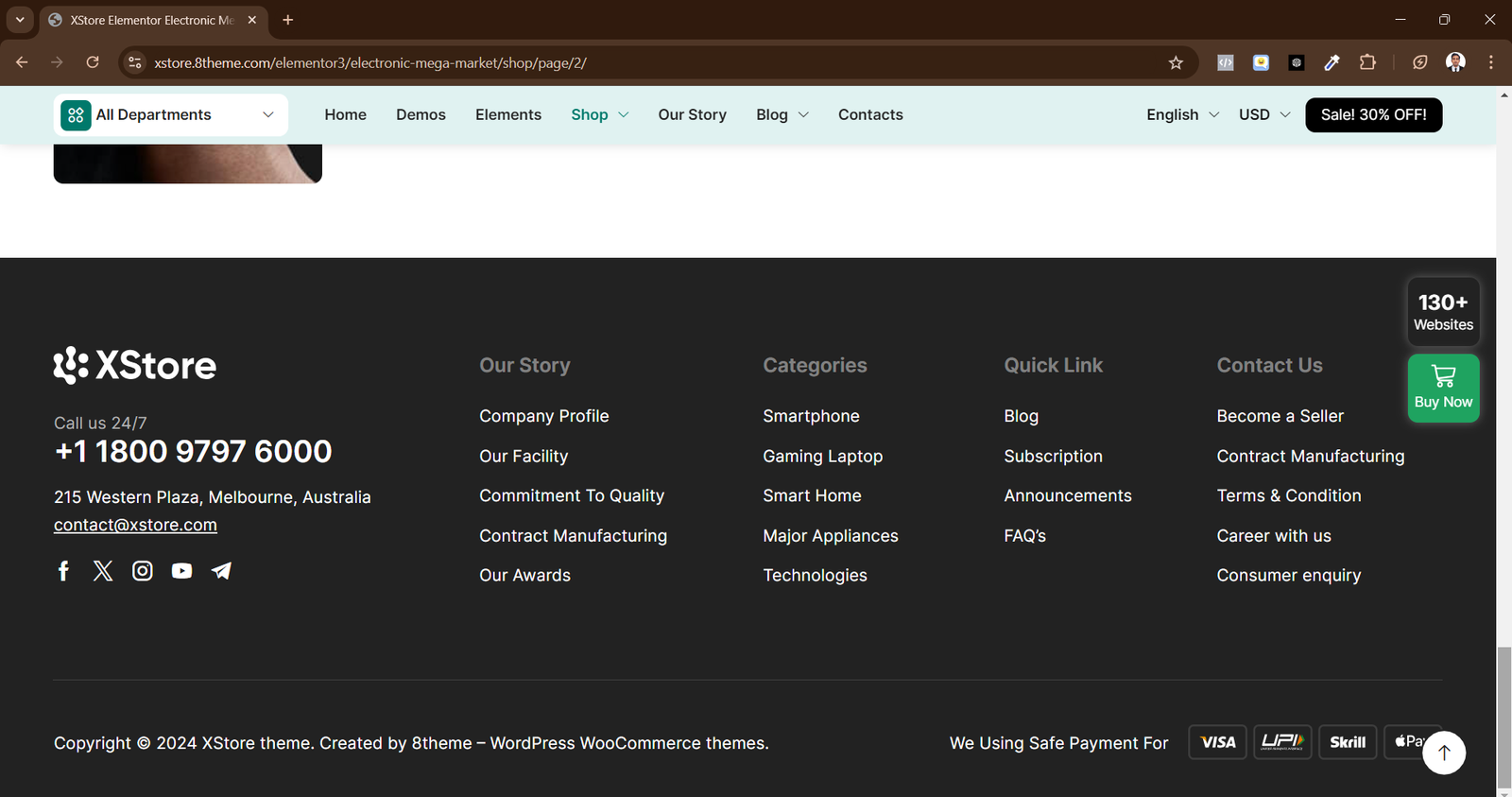Open the browser Extensions puzzle icon

1367,63
